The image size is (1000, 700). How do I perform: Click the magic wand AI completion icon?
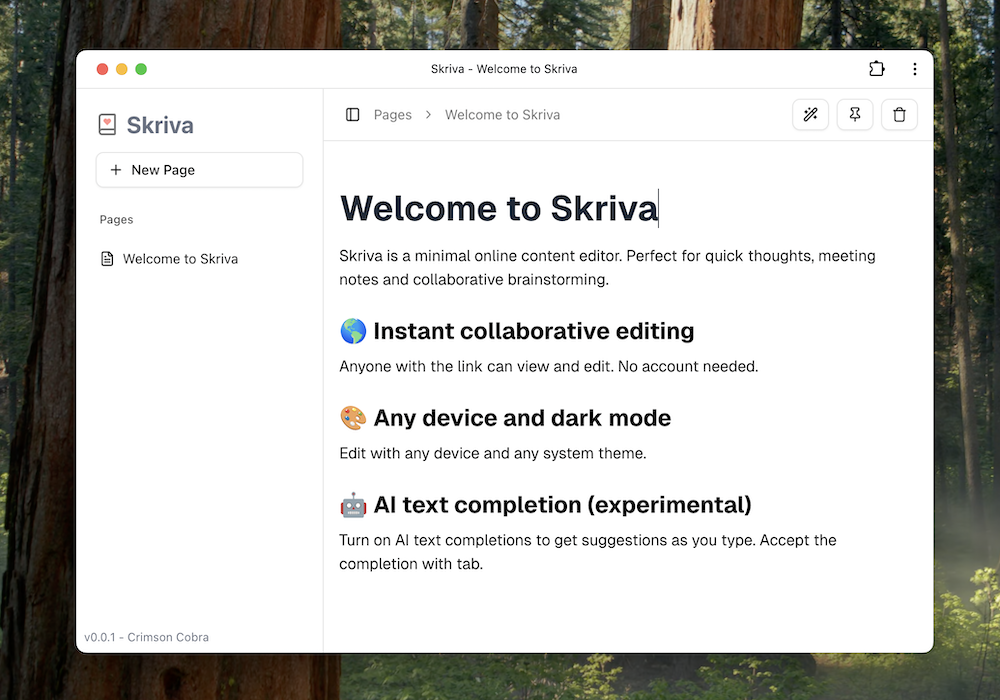pyautogui.click(x=810, y=115)
